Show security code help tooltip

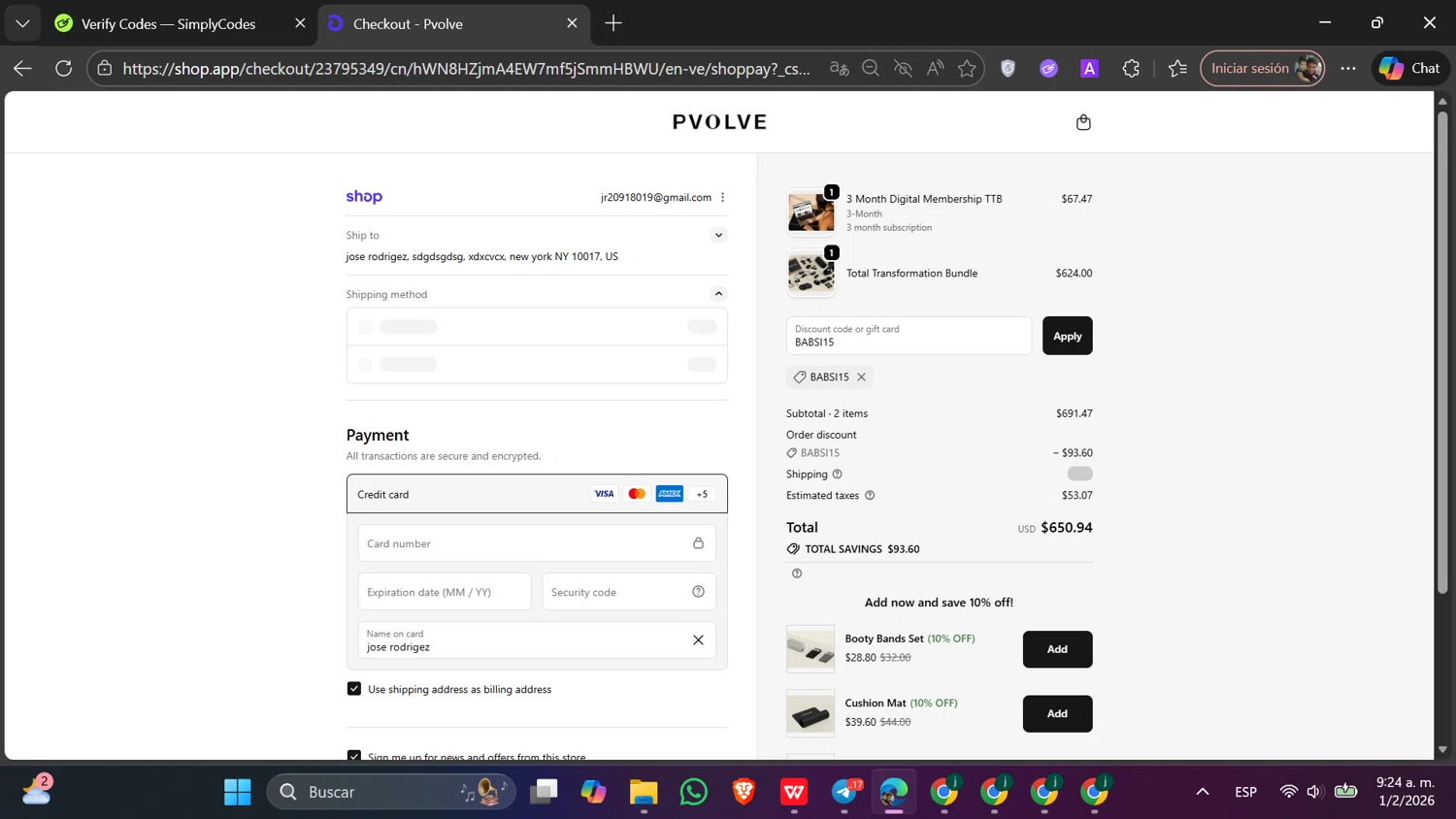tap(698, 592)
